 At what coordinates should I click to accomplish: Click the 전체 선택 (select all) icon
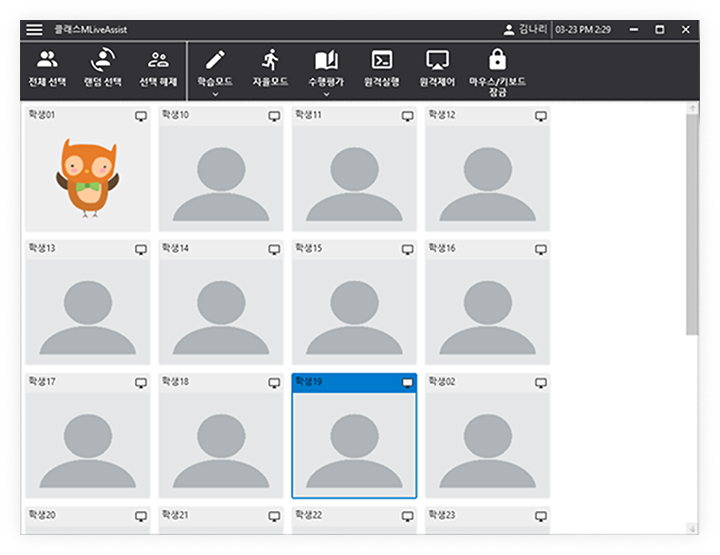pos(47,61)
